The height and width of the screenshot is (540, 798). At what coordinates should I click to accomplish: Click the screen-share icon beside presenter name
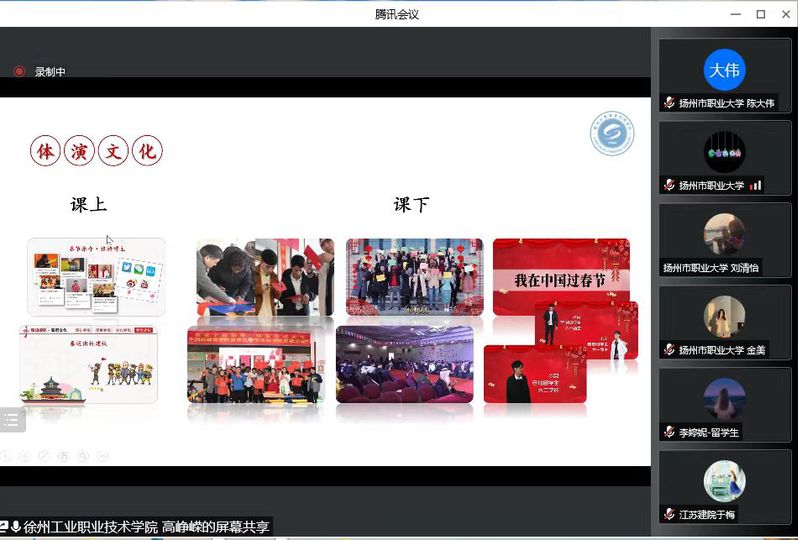(5, 527)
